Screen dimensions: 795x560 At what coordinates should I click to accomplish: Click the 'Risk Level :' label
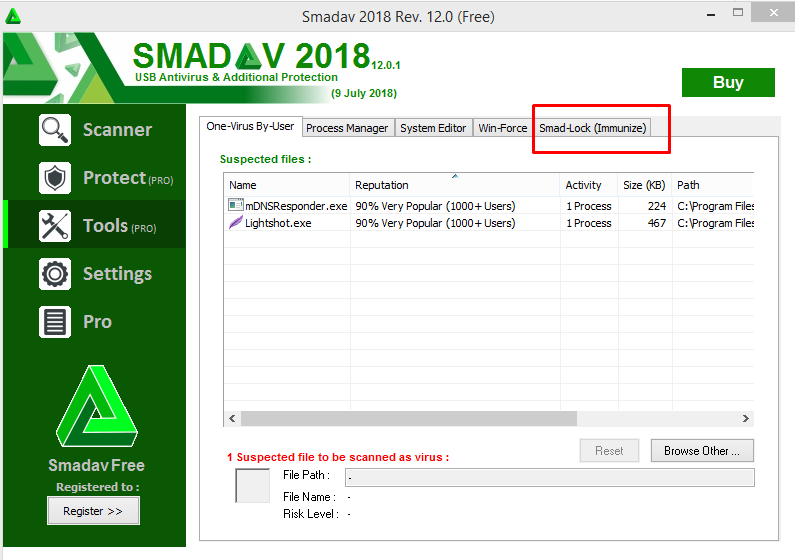point(311,514)
